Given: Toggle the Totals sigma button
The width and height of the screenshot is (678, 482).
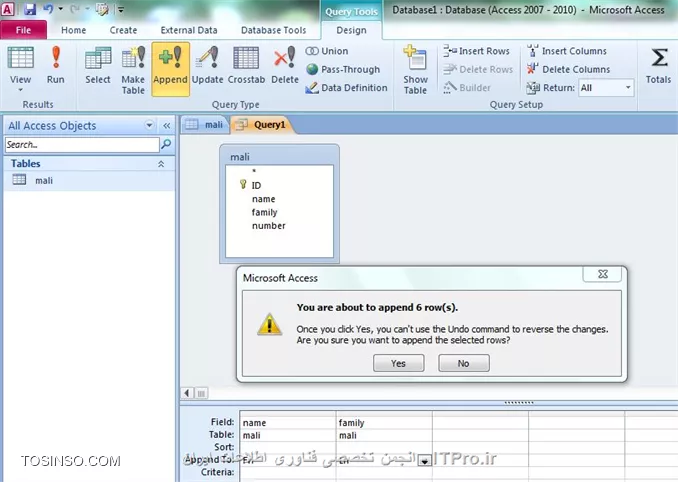Looking at the screenshot, I should (659, 66).
